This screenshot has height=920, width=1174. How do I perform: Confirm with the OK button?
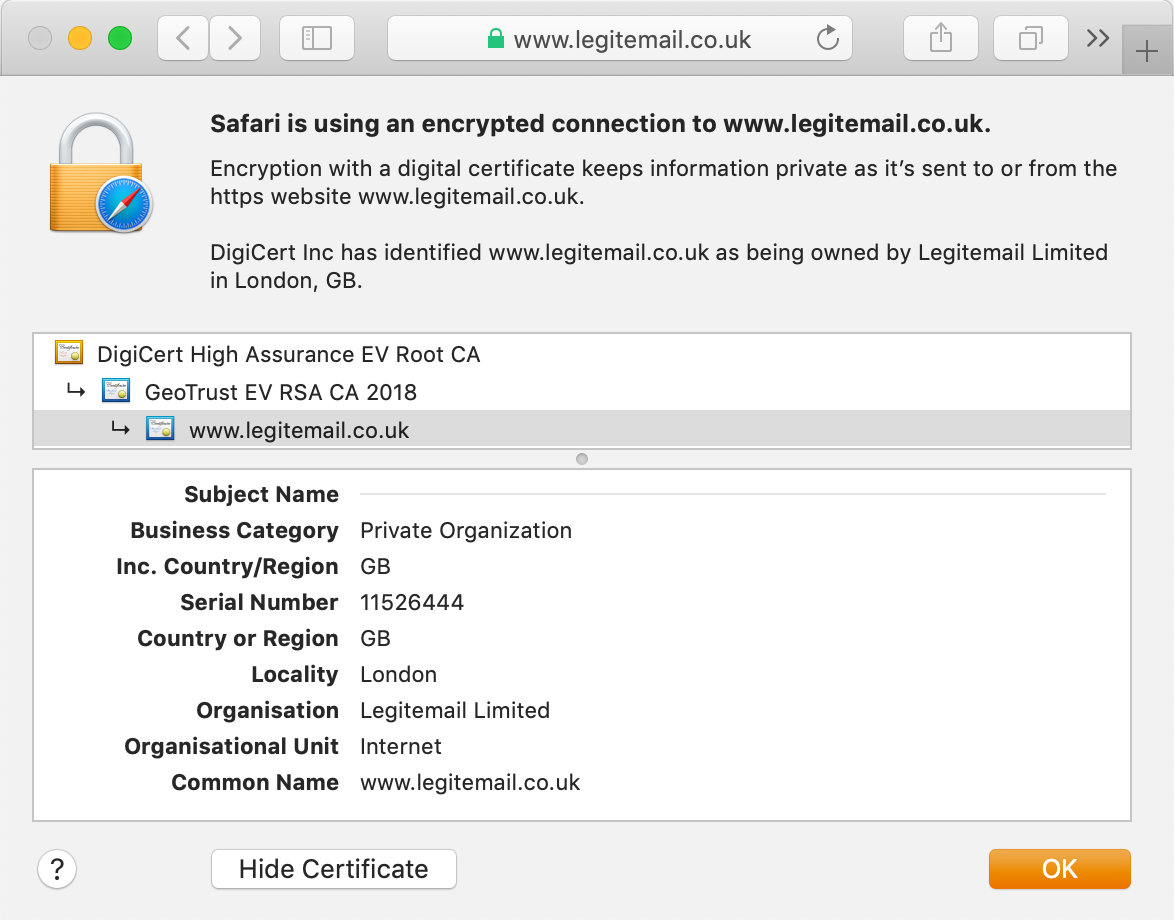pos(1059,869)
